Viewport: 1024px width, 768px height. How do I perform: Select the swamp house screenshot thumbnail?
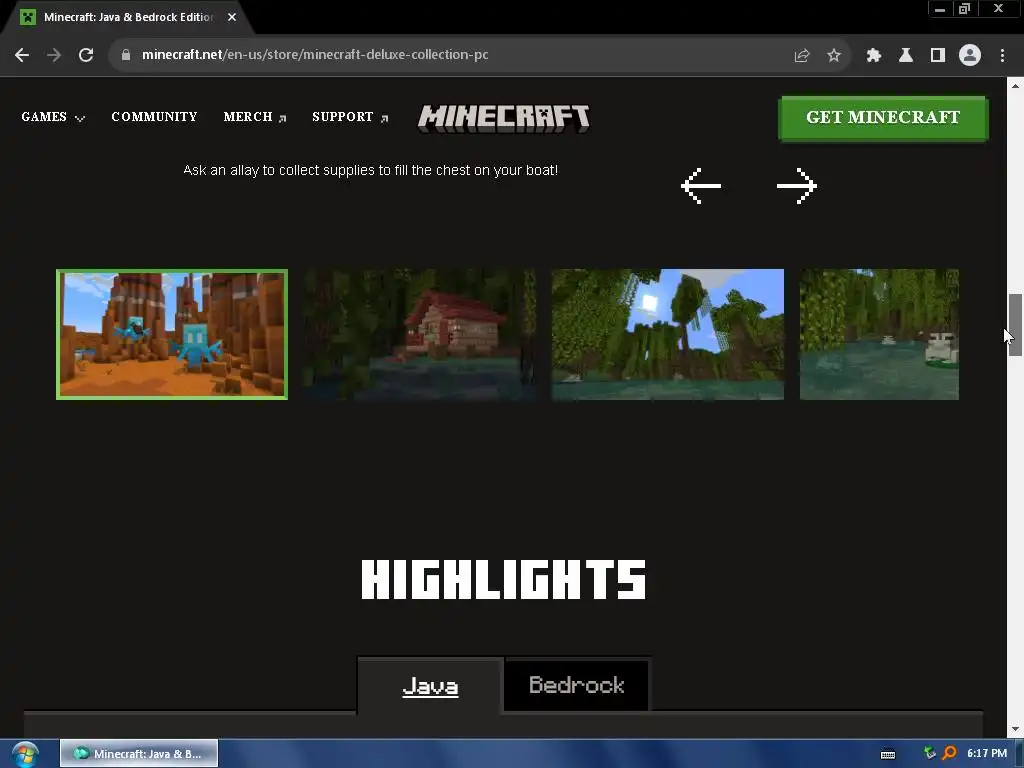(x=419, y=334)
